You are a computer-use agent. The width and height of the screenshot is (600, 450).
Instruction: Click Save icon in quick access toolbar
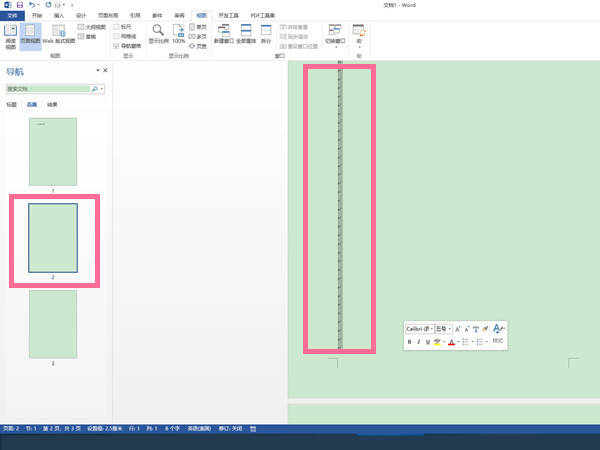[x=20, y=5]
